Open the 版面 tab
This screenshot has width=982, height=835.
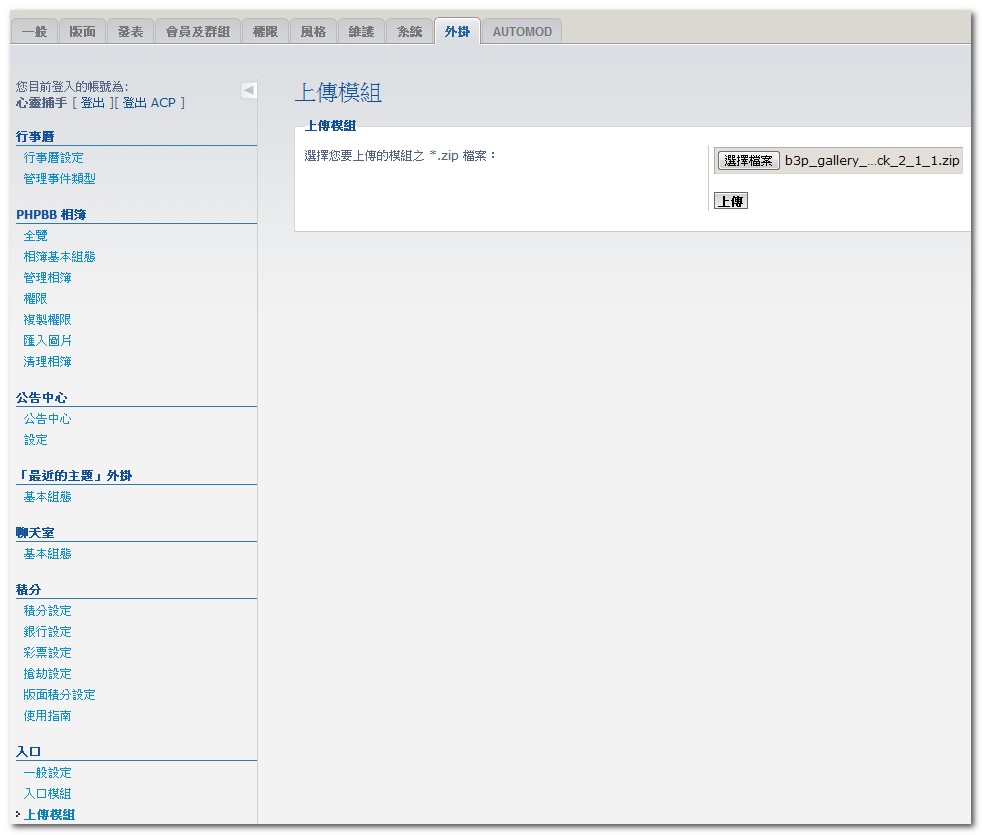coord(82,32)
